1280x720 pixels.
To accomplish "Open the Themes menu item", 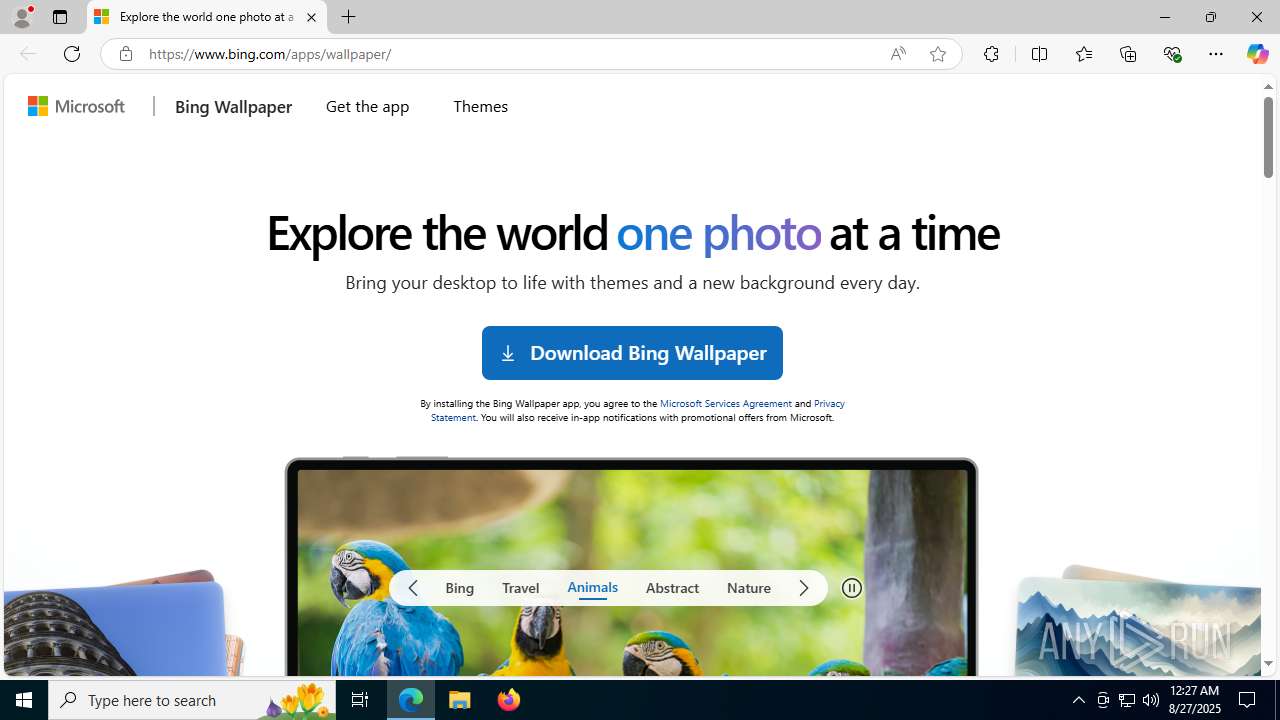I will [x=480, y=106].
